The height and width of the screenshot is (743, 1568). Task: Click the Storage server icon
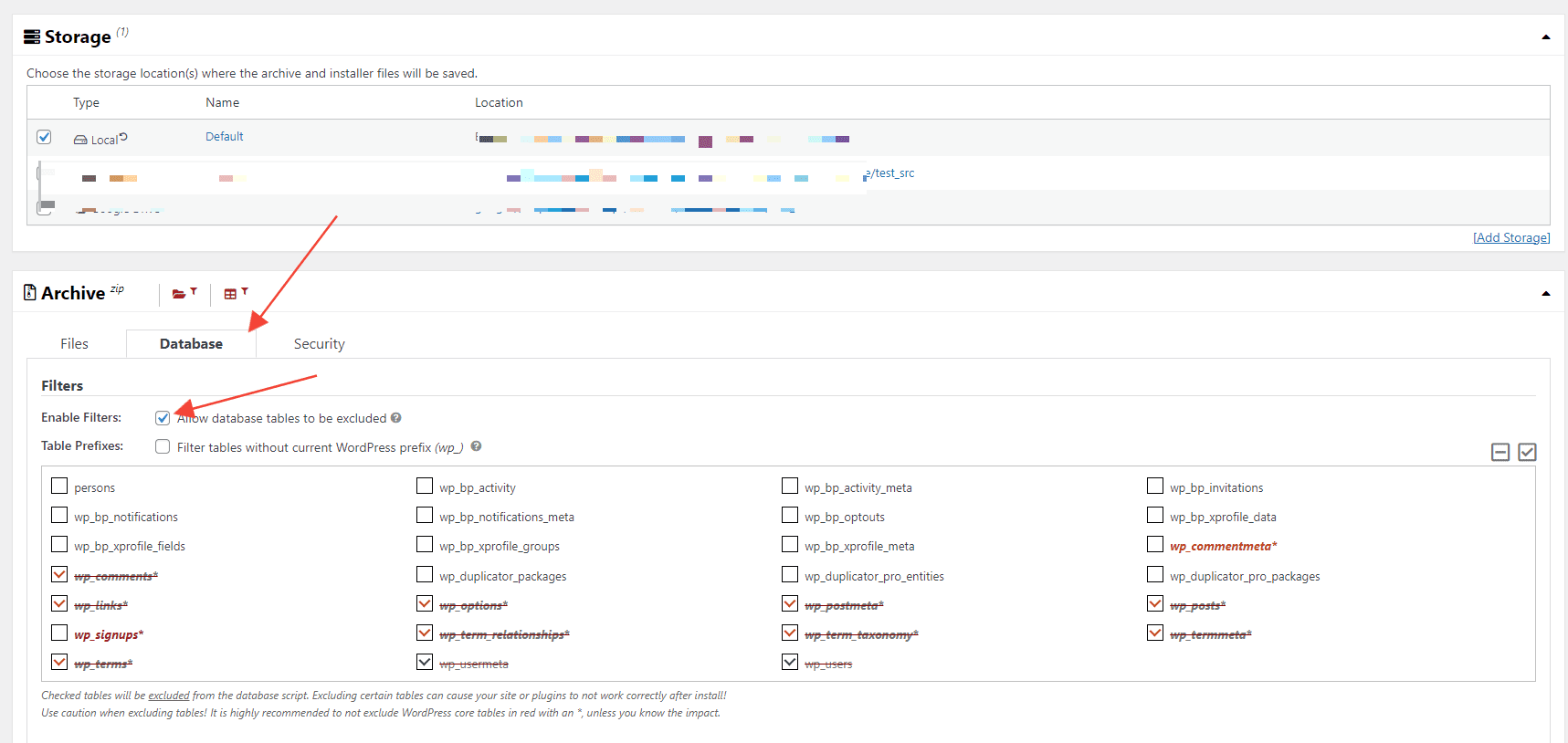coord(32,37)
